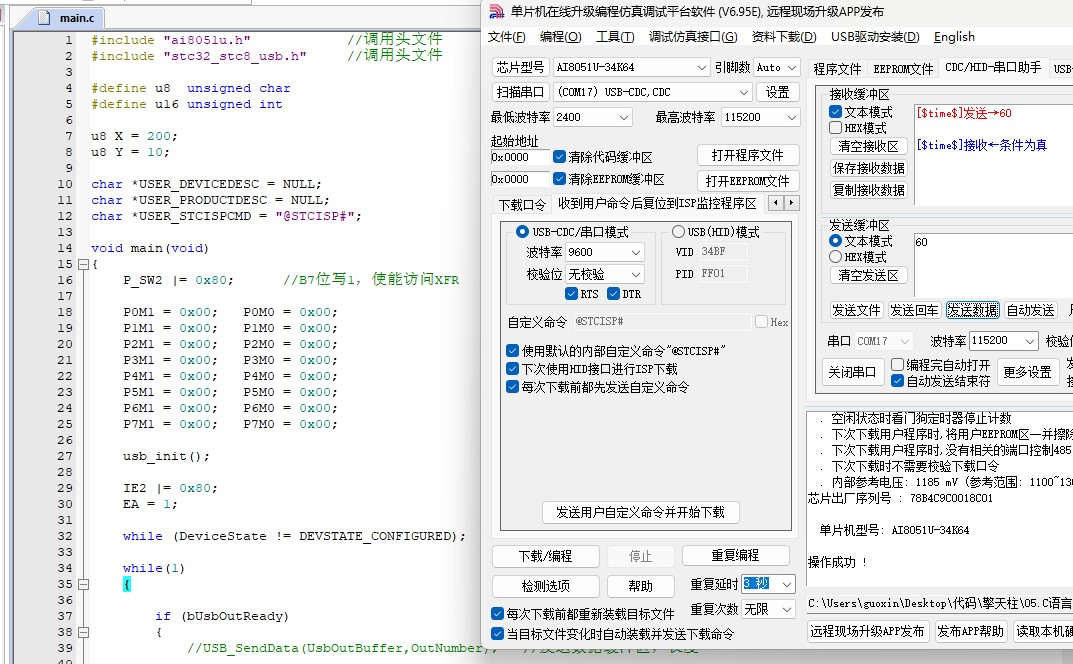
Task: Open the 芯片型号 AI8051U-34K64 dropdown
Action: pyautogui.click(x=701, y=67)
